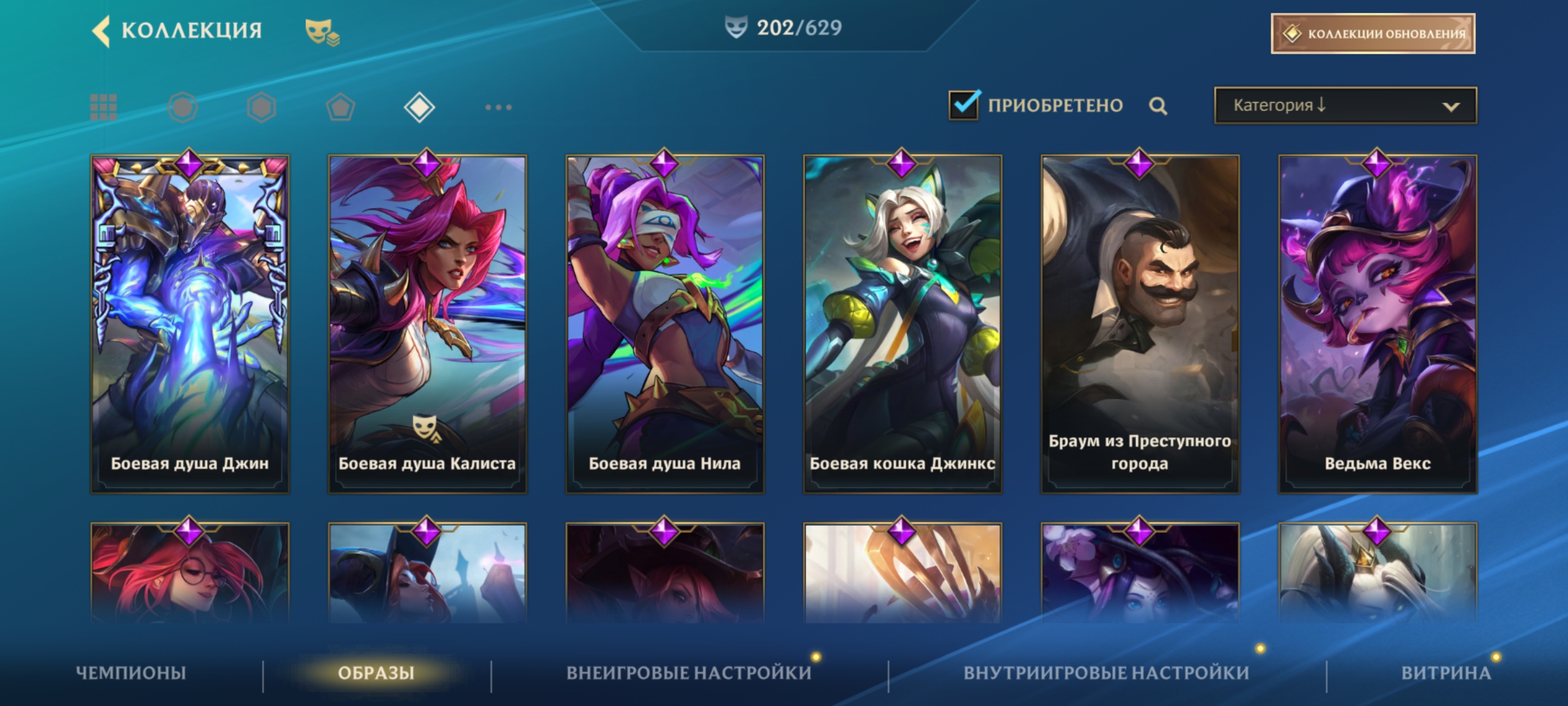This screenshot has height=706, width=1568.
Task: Open the three-dots more filters icon
Action: pyautogui.click(x=498, y=107)
